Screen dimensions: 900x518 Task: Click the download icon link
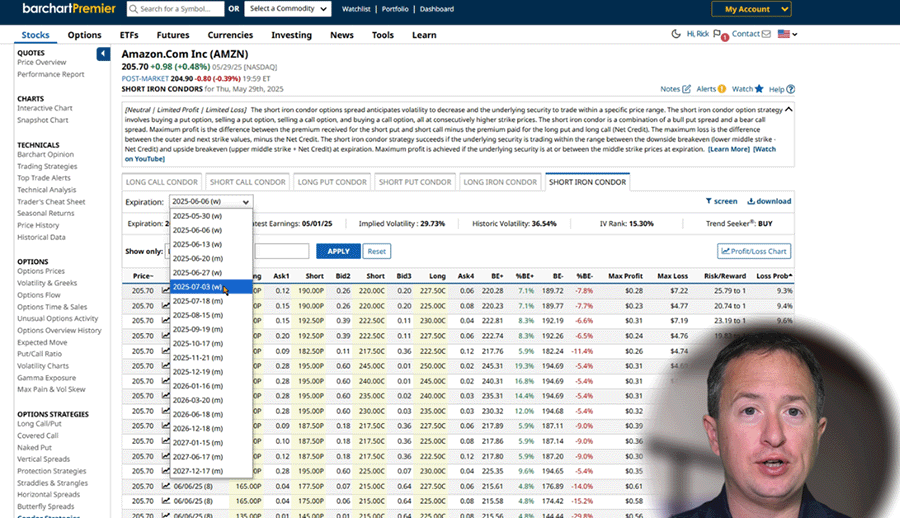tap(769, 201)
